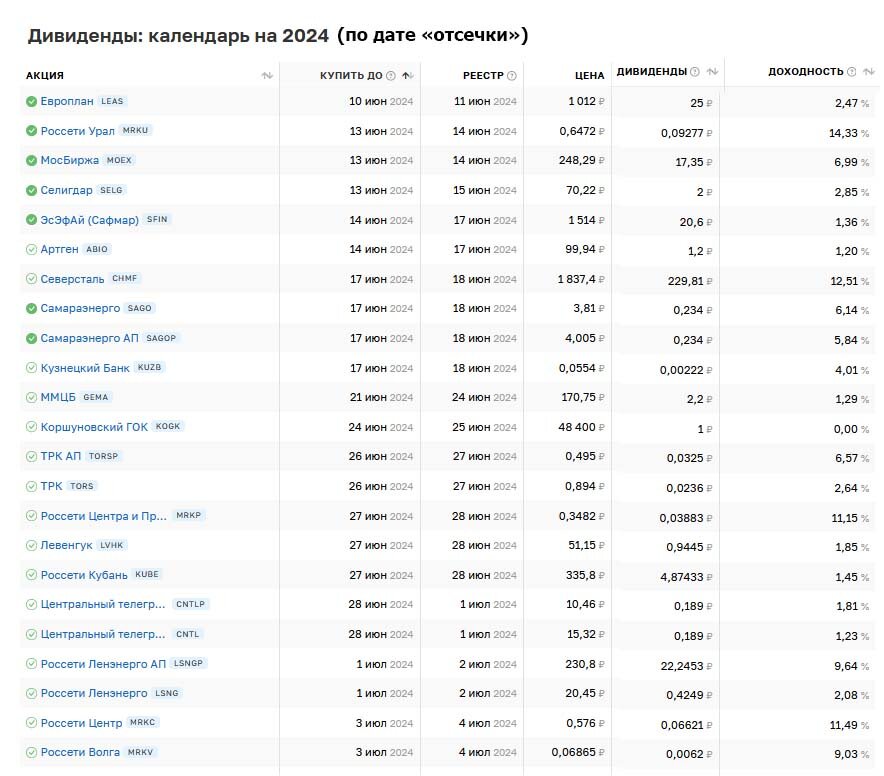
Task: Click the check icon beside Самараэнерго SAGO
Action: (32, 308)
